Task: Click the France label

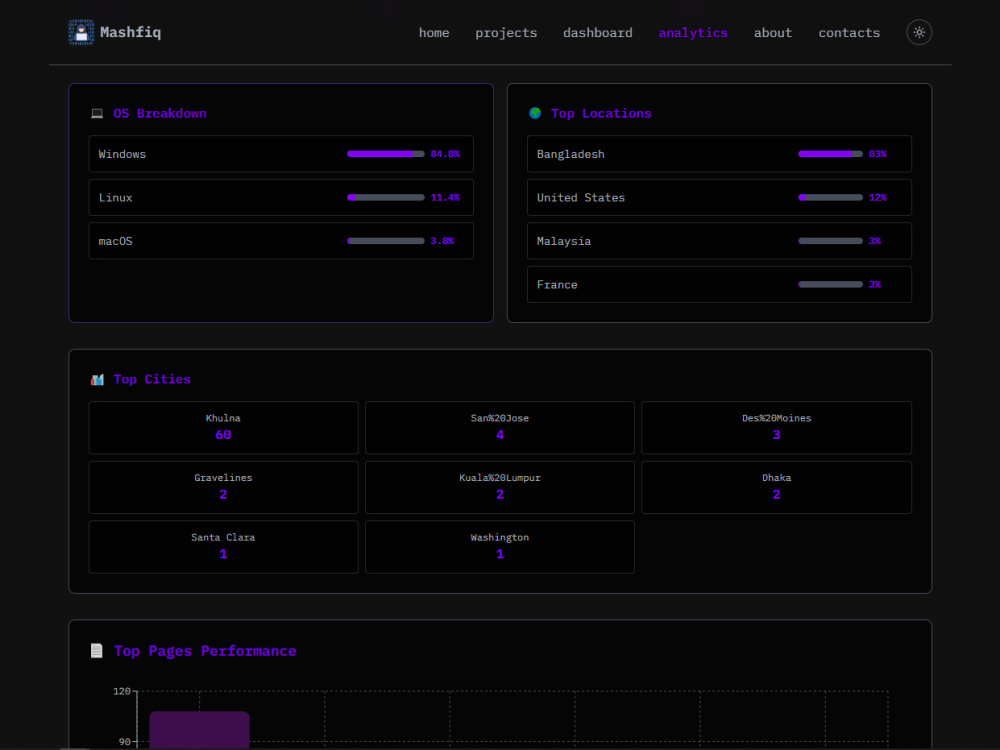Action: 557,284
